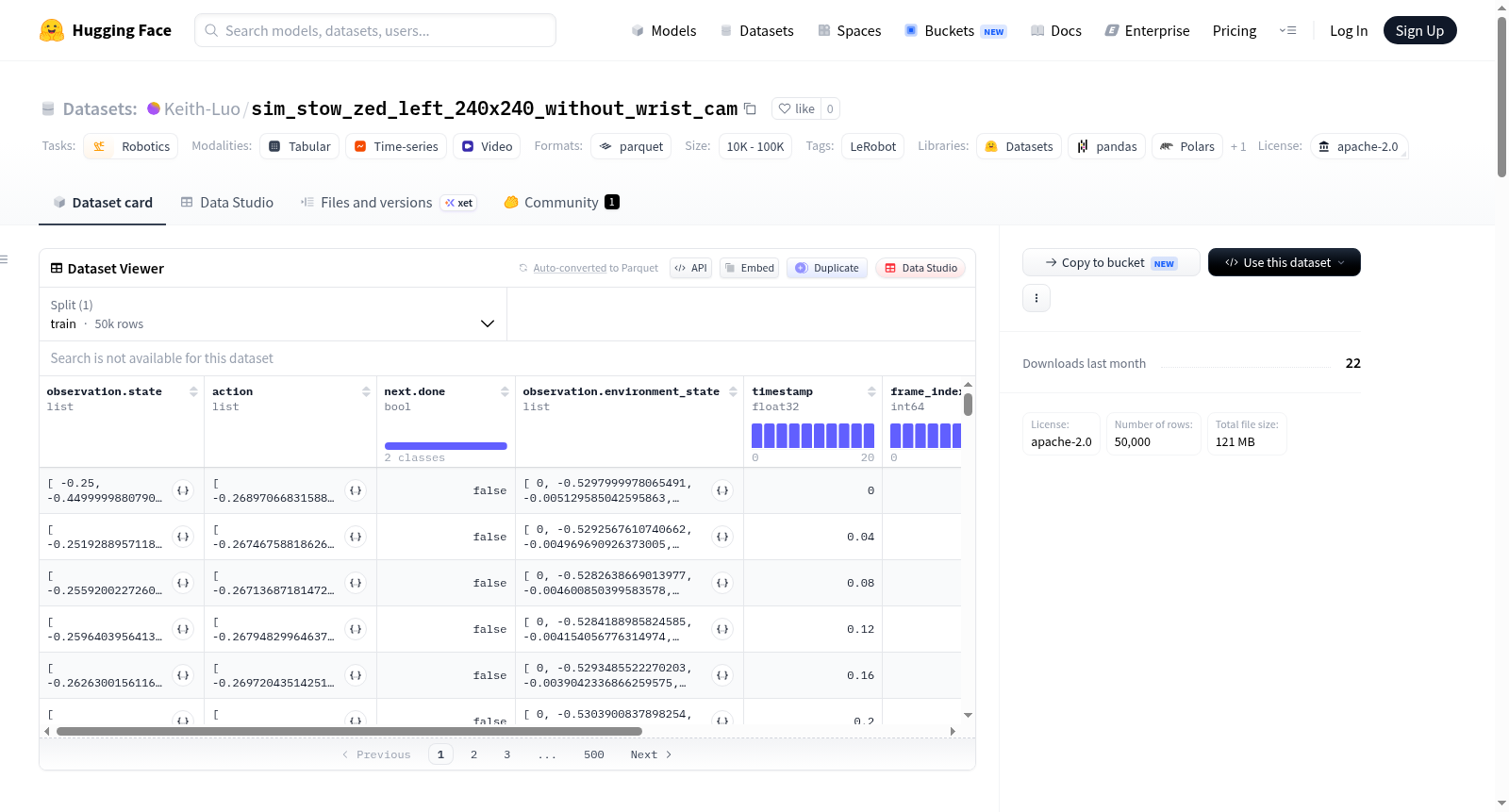Screen dimensions: 1509x812
Task: Expand action cell in timestamp 0.04 row
Action: point(356,537)
